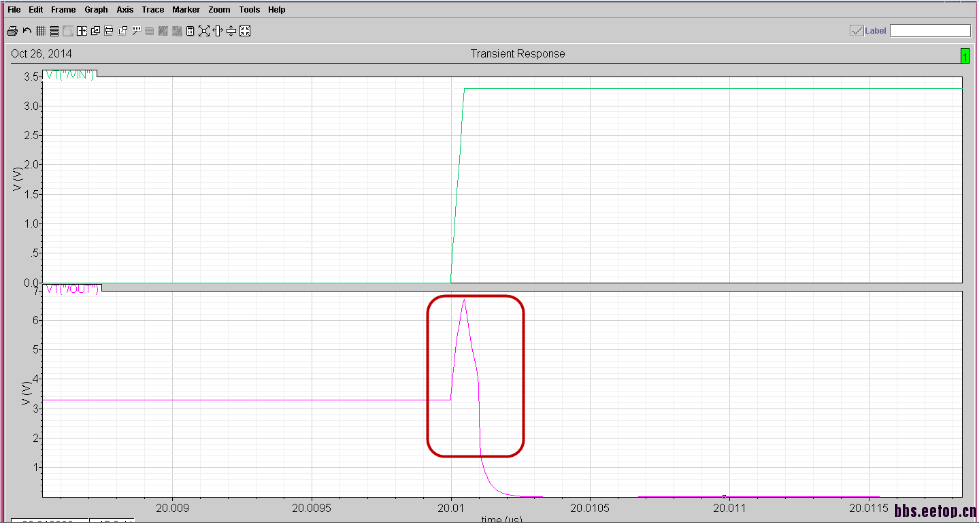The width and height of the screenshot is (979, 523).
Task: Click the Transient Response title text
Action: coord(518,54)
